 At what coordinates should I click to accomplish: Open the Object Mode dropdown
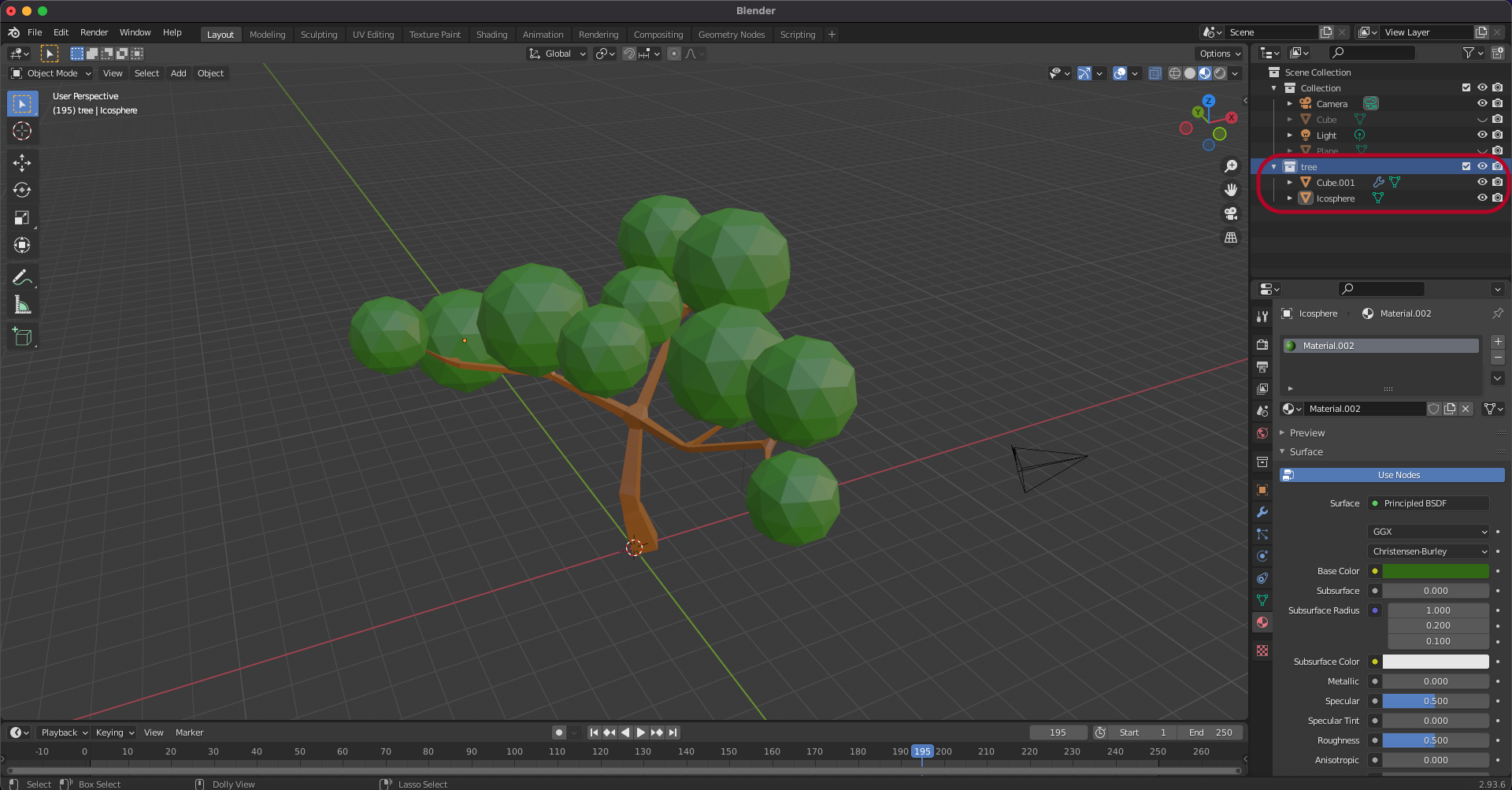tap(51, 73)
